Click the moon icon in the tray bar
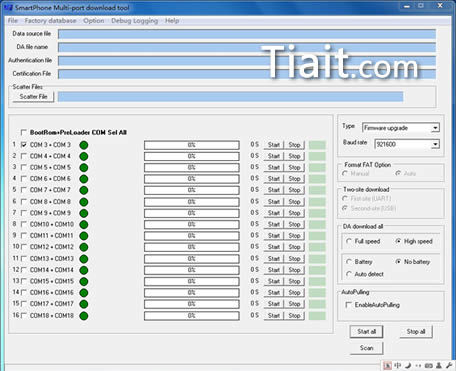Viewport: 456px width, 371px height. 408,366
